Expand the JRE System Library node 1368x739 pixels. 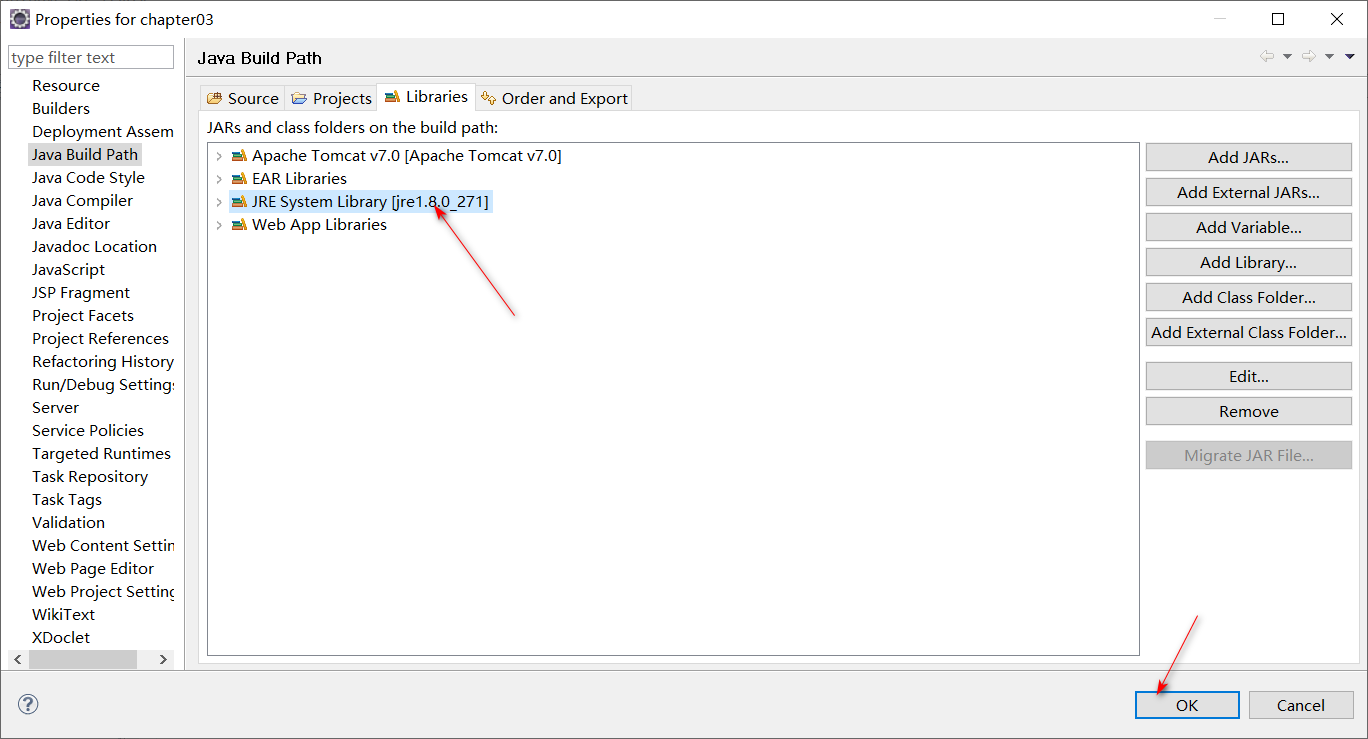(219, 202)
